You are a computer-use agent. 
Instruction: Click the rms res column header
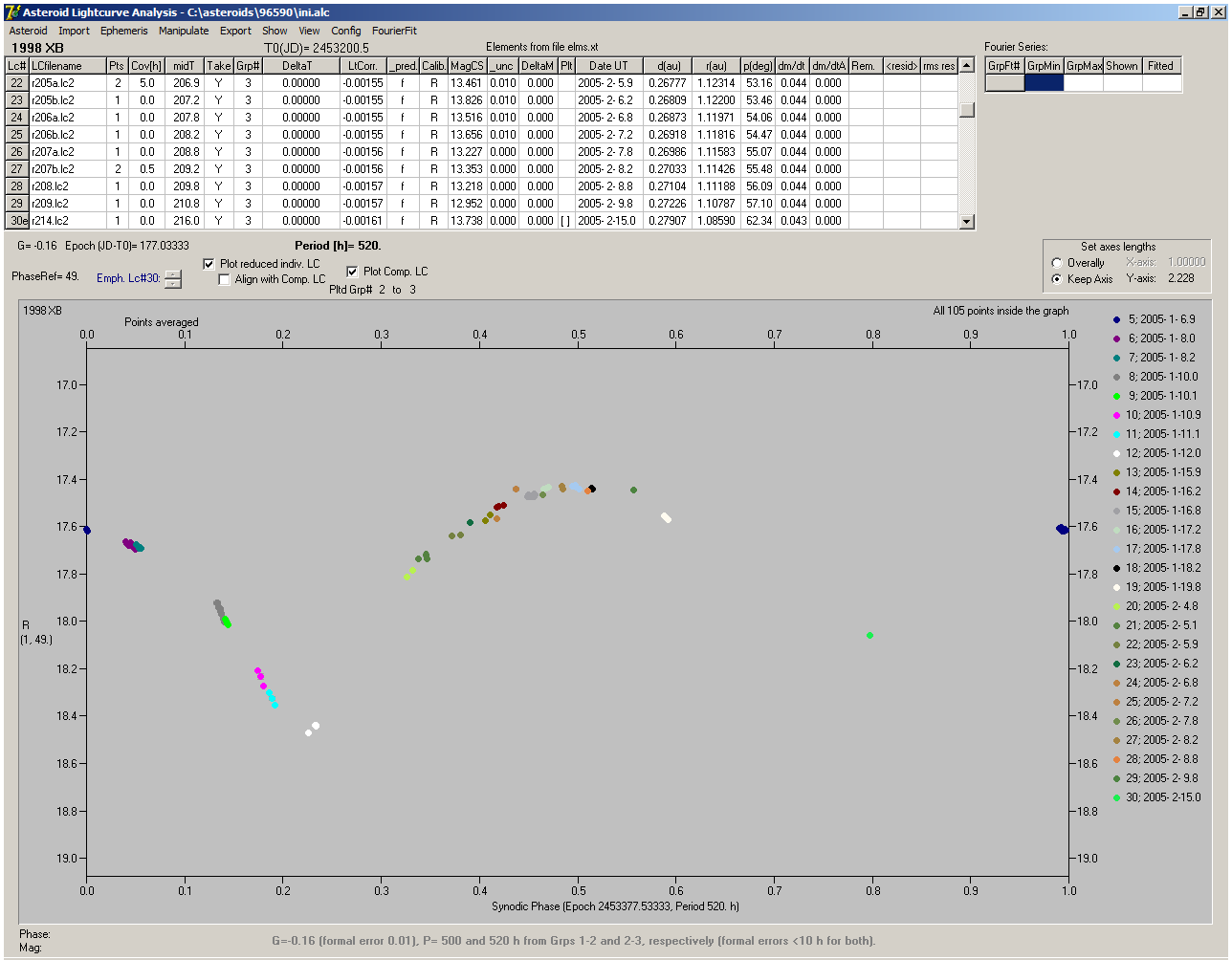[939, 66]
